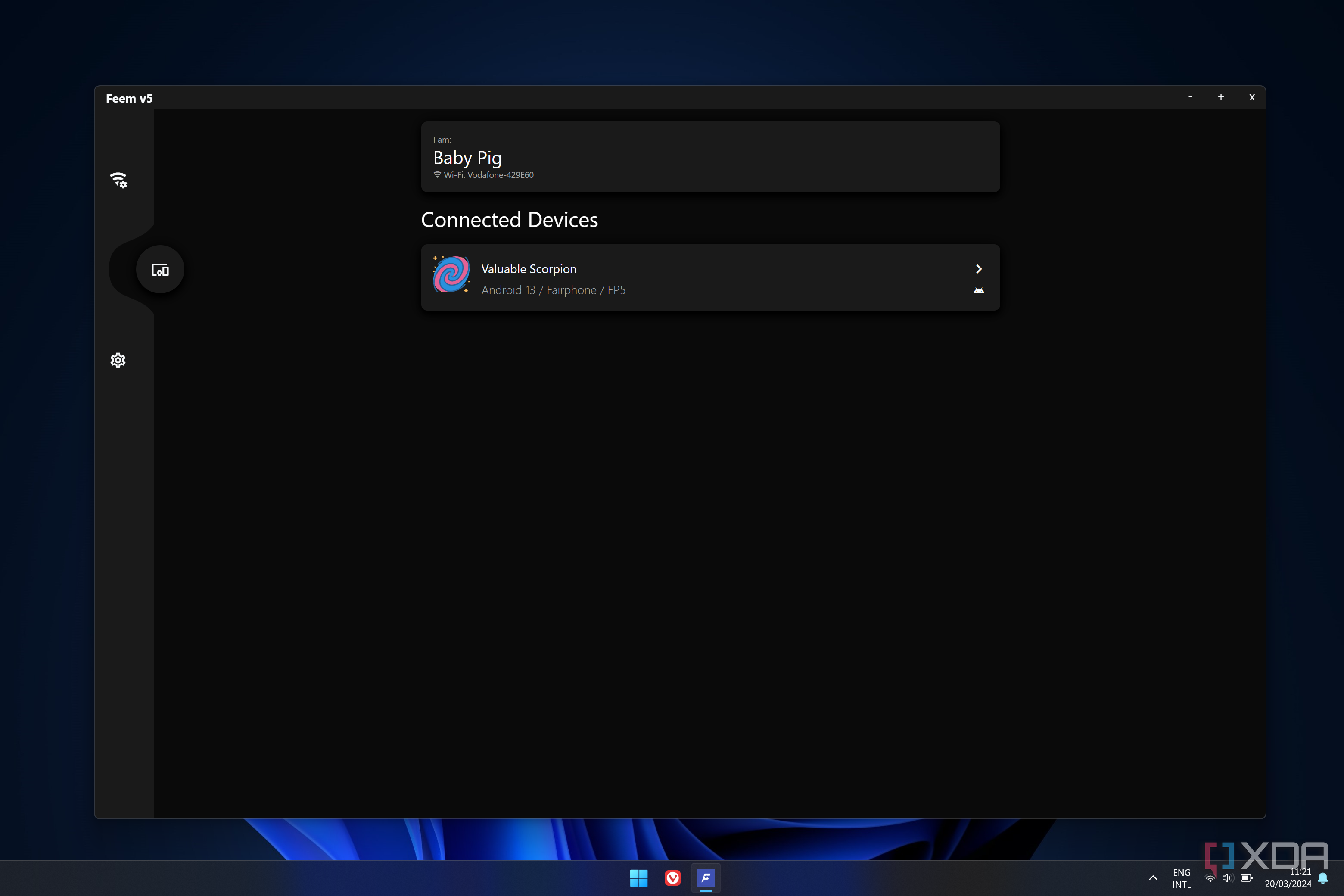The height and width of the screenshot is (896, 1344).
Task: Close the Feem v5 window
Action: click(x=1252, y=97)
